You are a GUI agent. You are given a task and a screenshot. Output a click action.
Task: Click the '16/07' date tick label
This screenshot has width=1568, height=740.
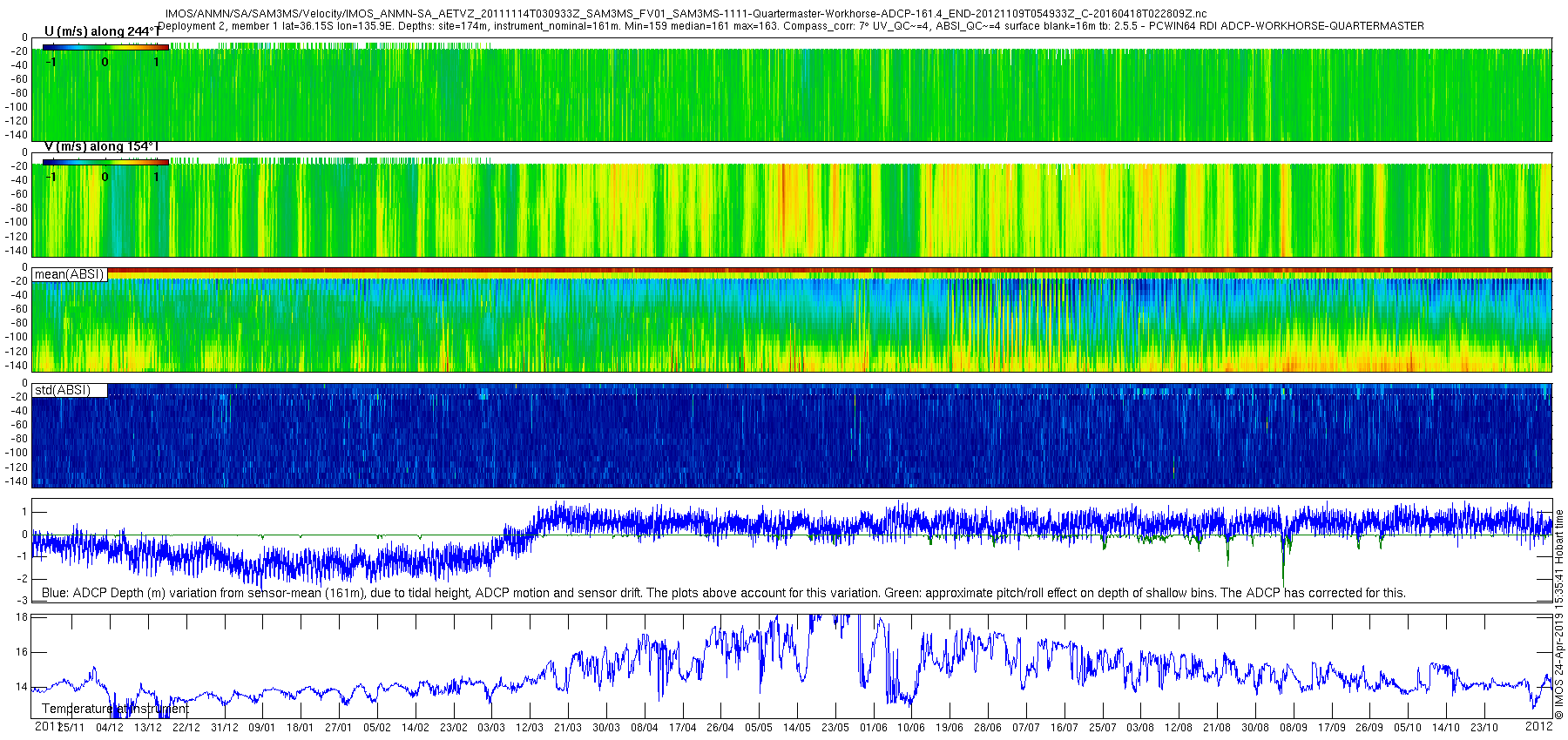[1064, 728]
